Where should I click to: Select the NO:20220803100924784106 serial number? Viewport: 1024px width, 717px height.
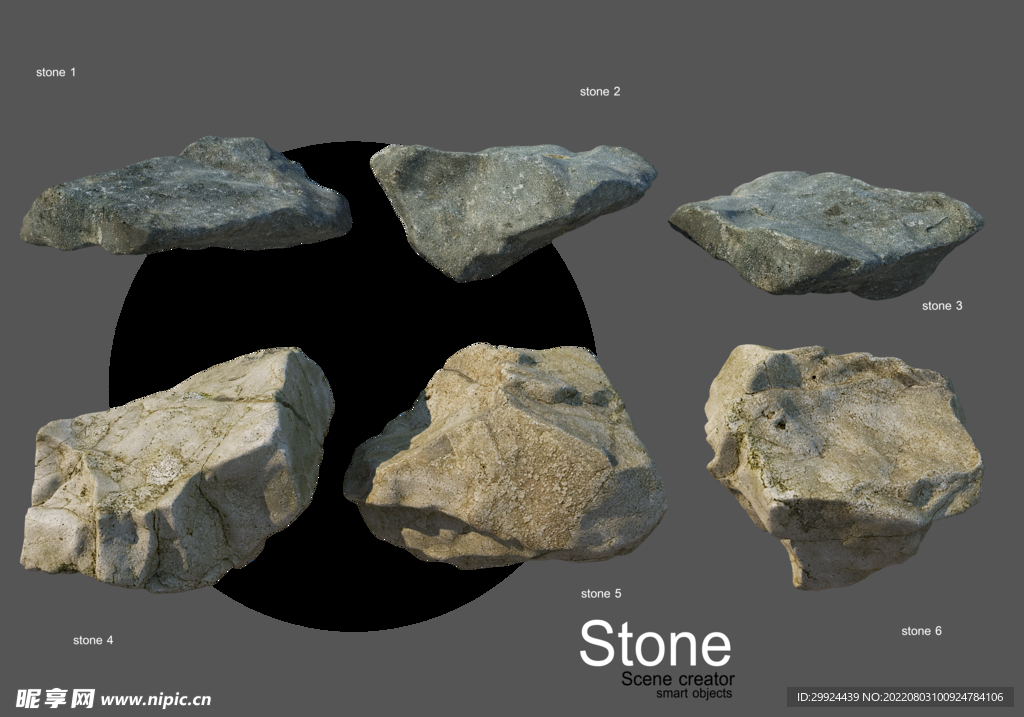(x=932, y=697)
